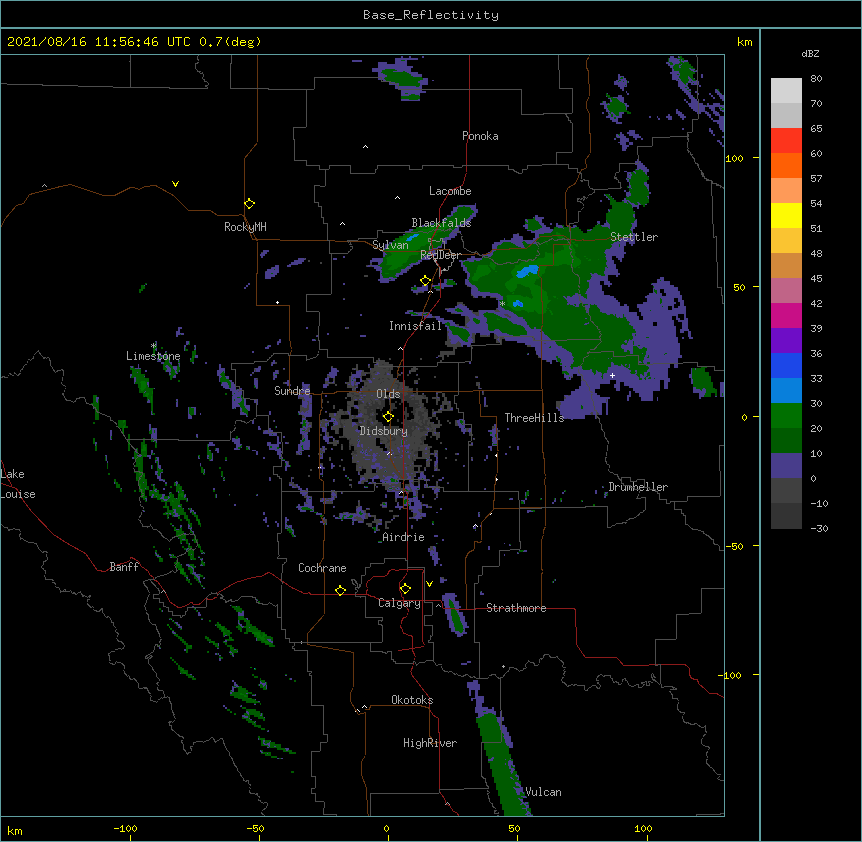Click the Base_Reflectivity title
862x842 pixels.
[x=431, y=15]
